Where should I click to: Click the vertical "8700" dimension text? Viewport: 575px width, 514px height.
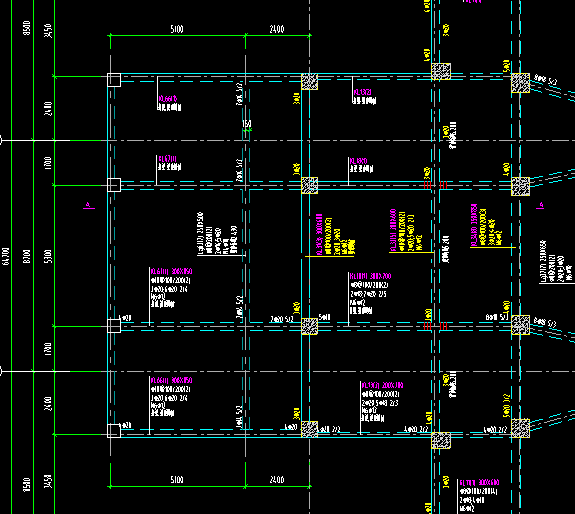coord(26,256)
